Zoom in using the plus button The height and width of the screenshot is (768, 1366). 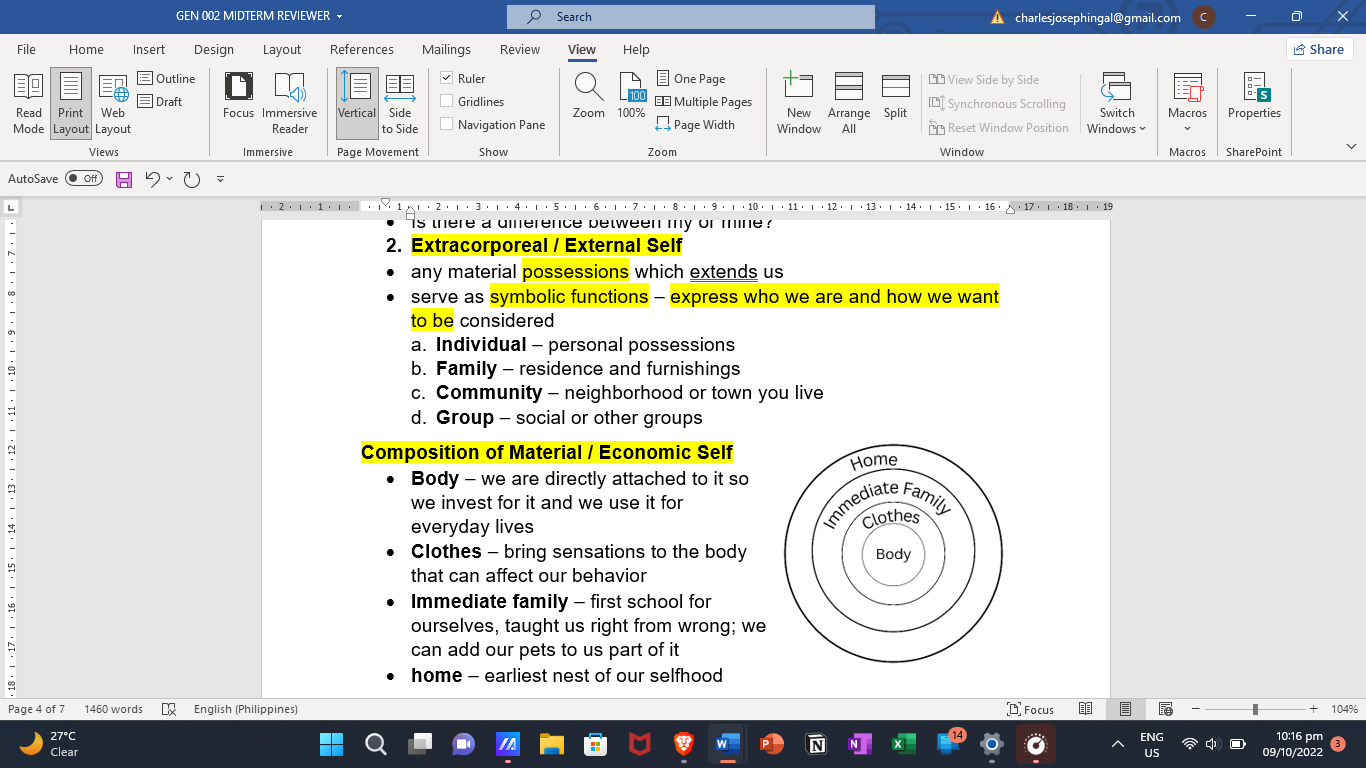(x=1315, y=709)
